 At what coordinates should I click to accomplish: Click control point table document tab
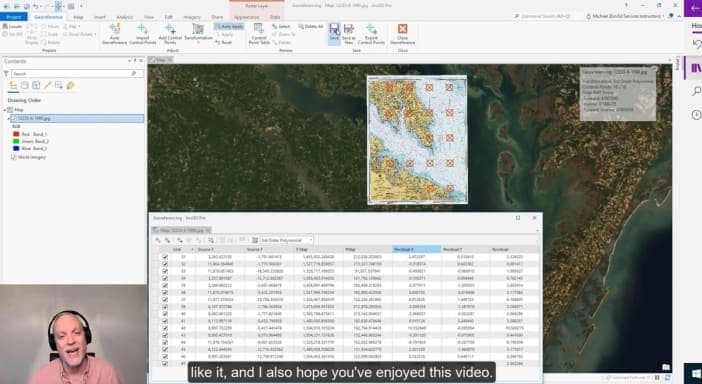click(x=181, y=230)
